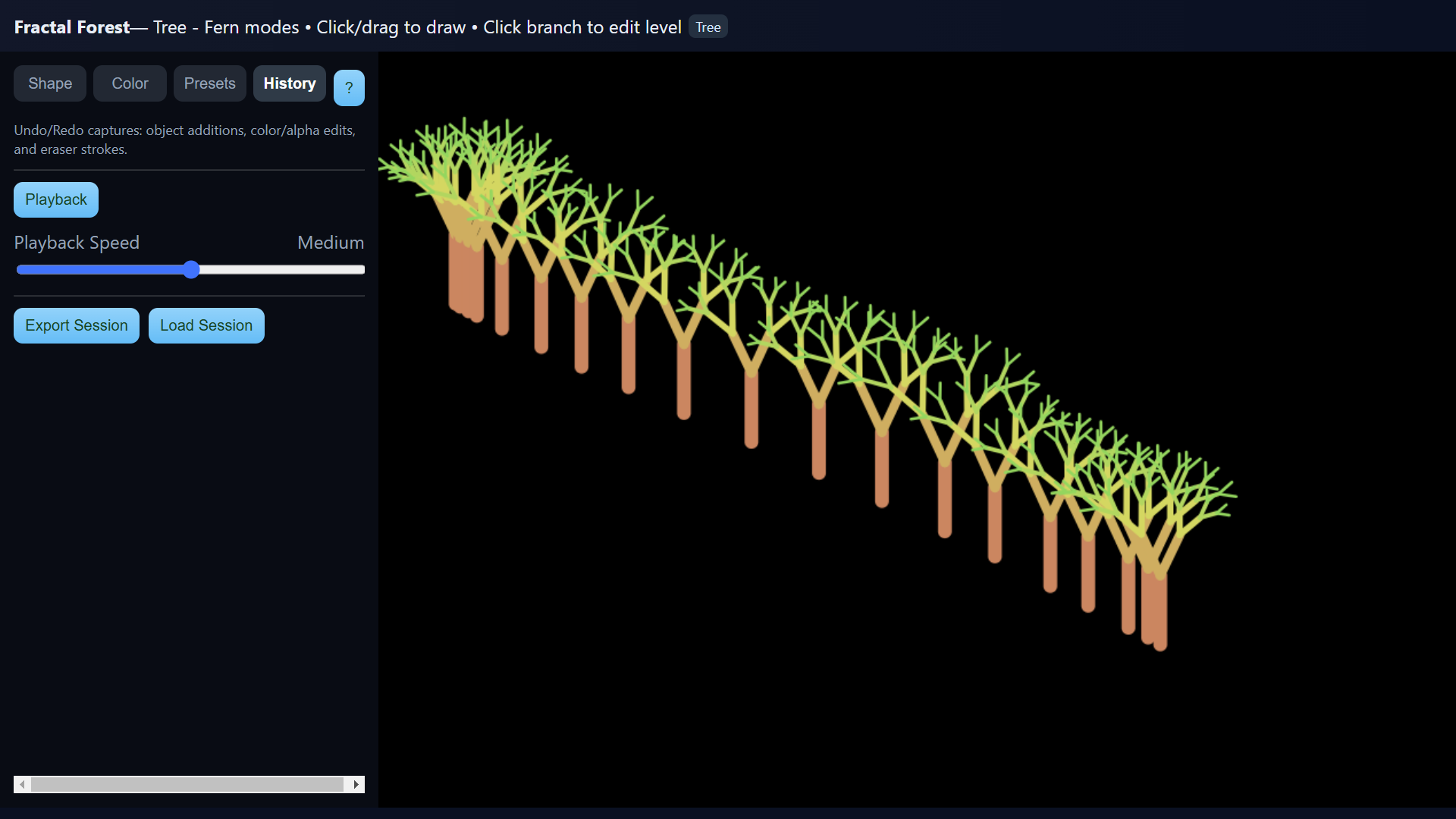1456x819 pixels.
Task: Click the History tab
Action: [x=289, y=83]
